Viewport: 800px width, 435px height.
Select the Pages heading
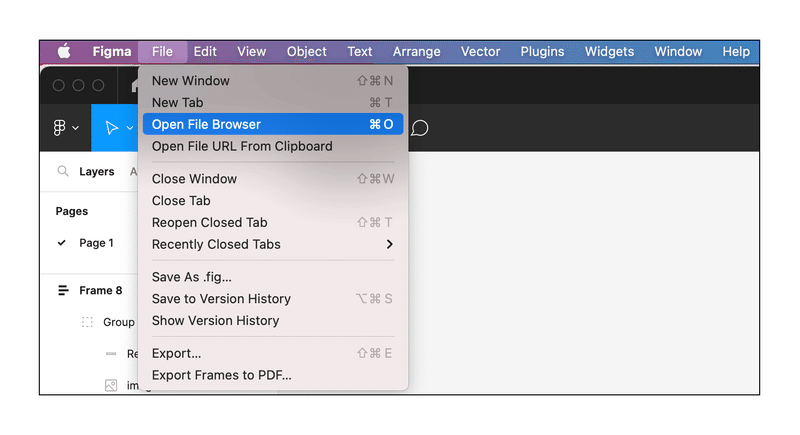point(71,211)
